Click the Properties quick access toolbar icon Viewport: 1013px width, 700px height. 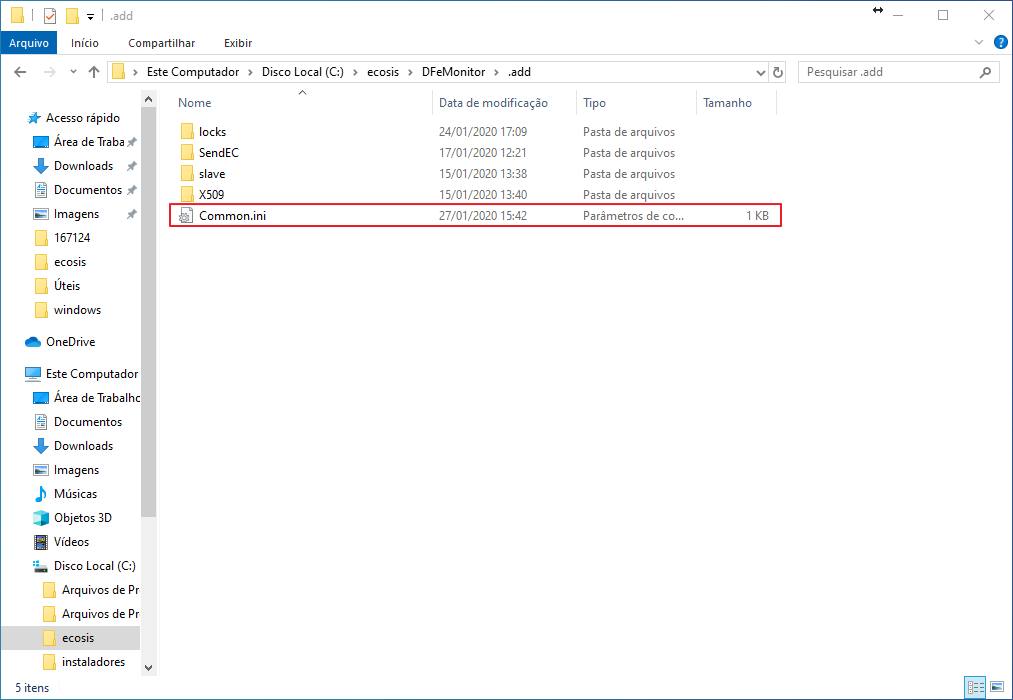(x=50, y=16)
